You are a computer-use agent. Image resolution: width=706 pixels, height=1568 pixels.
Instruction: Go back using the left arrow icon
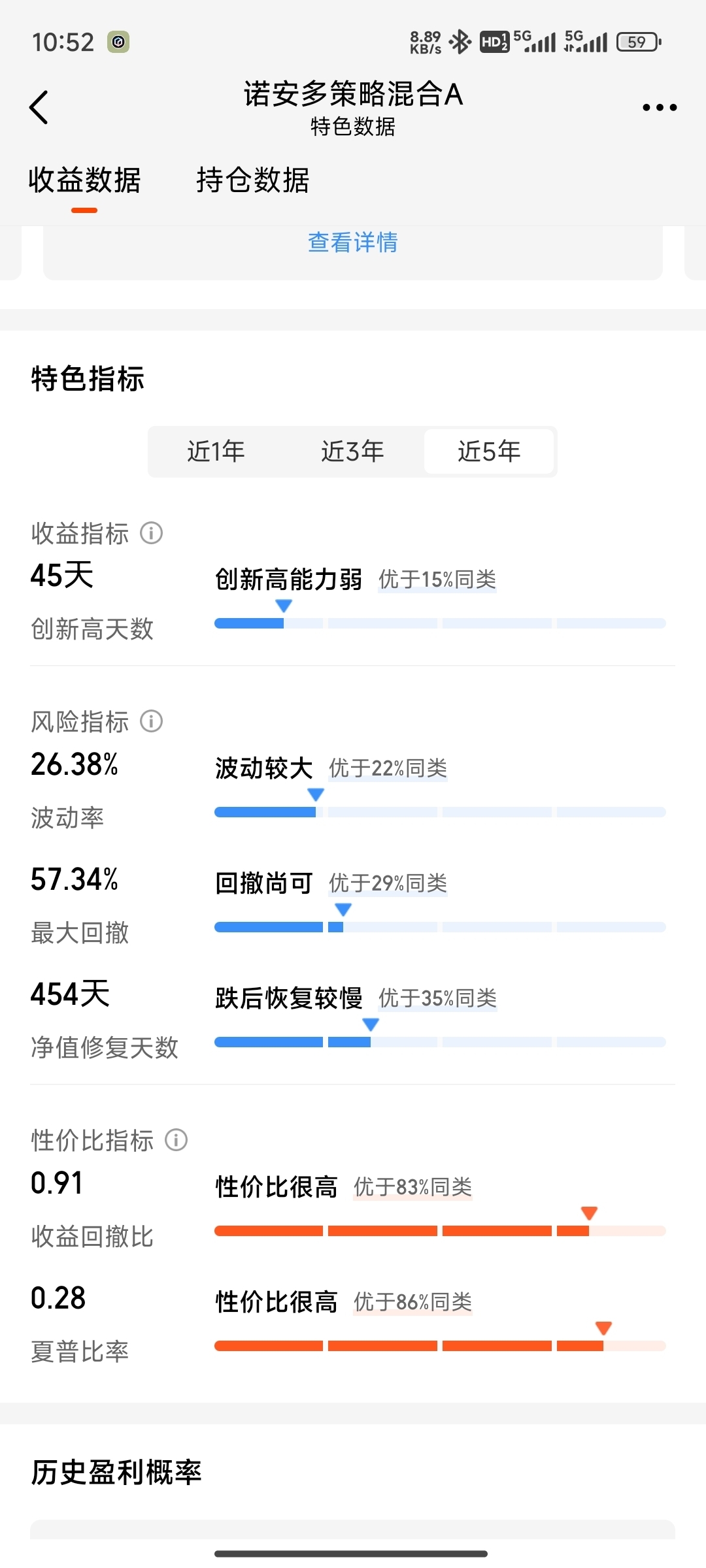pyautogui.click(x=39, y=107)
